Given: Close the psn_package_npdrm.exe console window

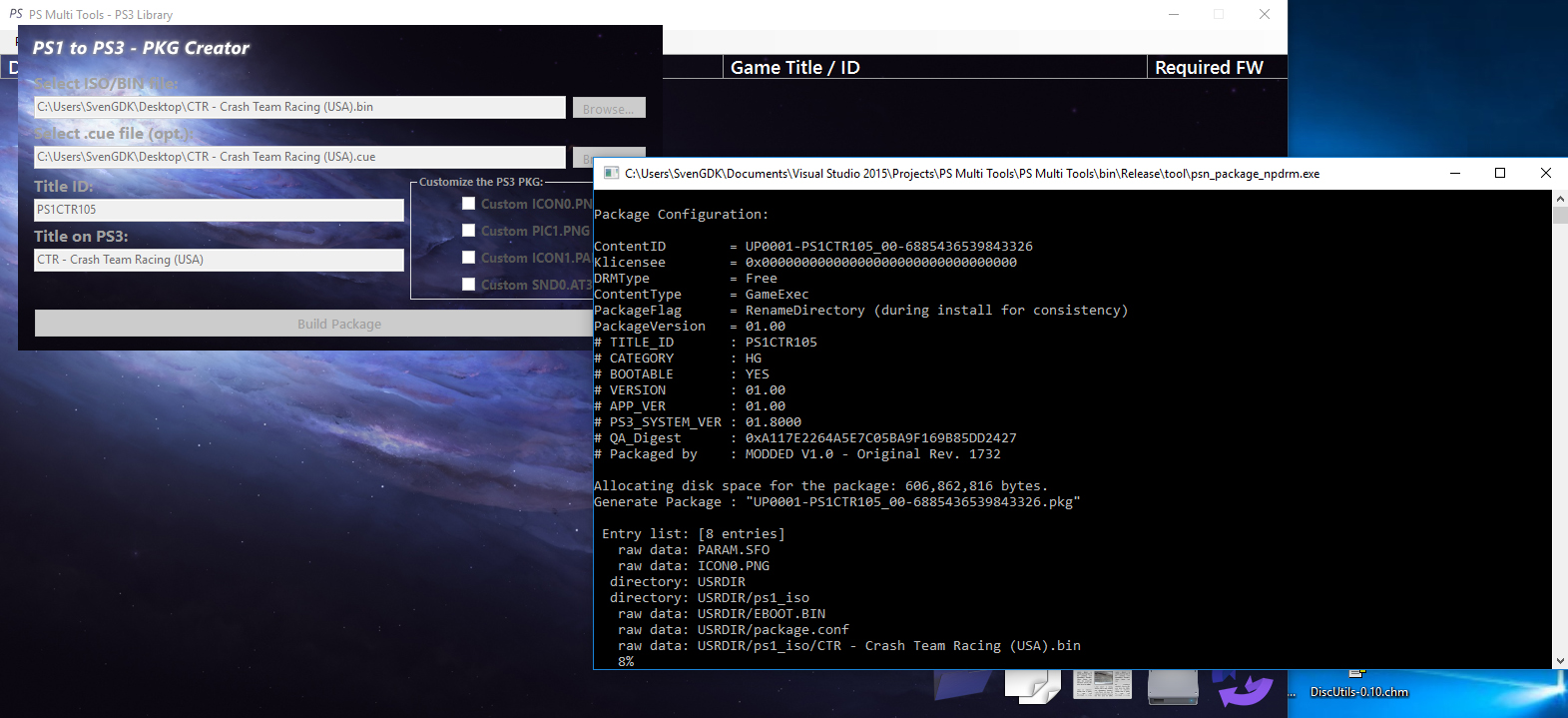Looking at the screenshot, I should tap(1546, 173).
